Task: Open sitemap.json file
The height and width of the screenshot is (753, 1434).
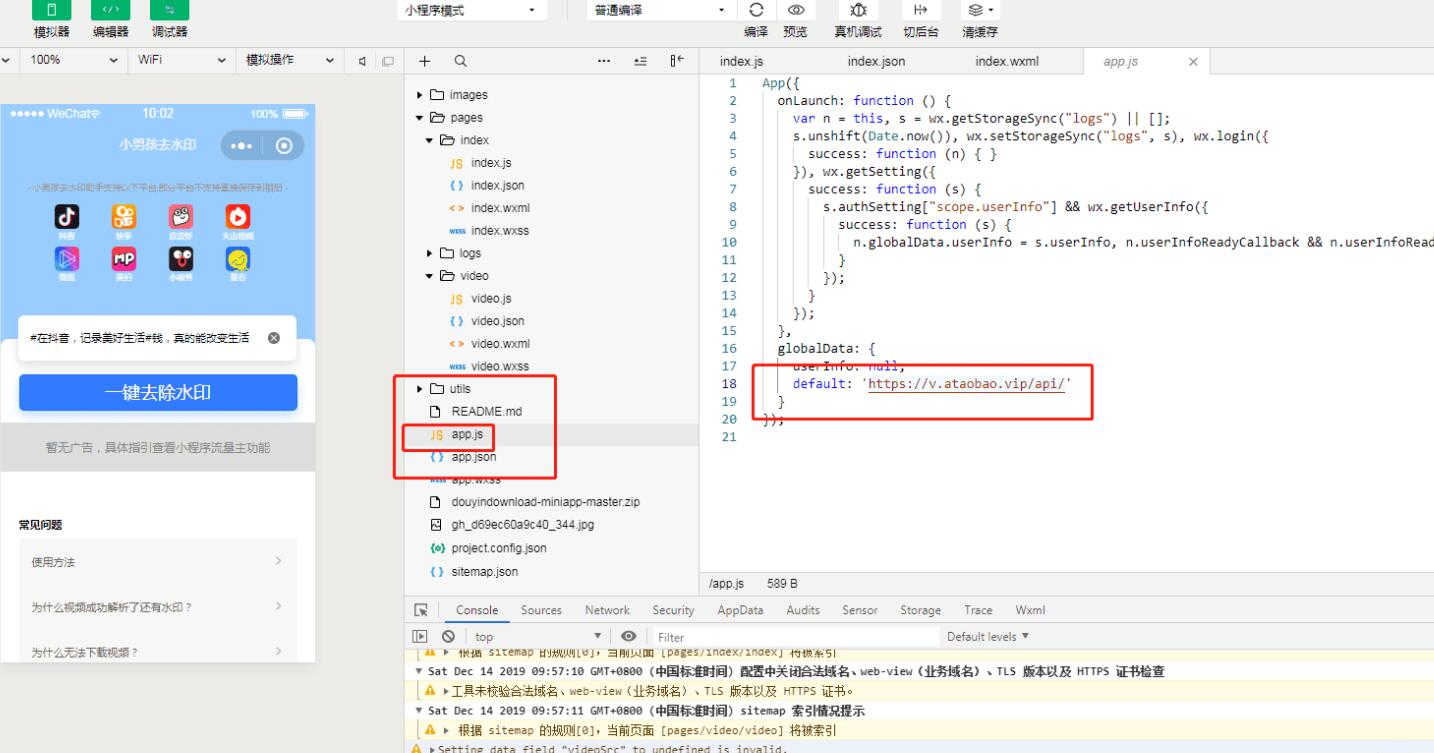Action: coord(484,572)
